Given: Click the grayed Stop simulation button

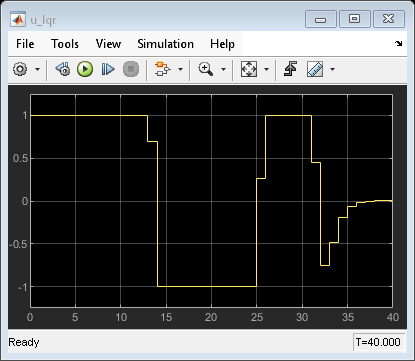Looking at the screenshot, I should tap(131, 69).
